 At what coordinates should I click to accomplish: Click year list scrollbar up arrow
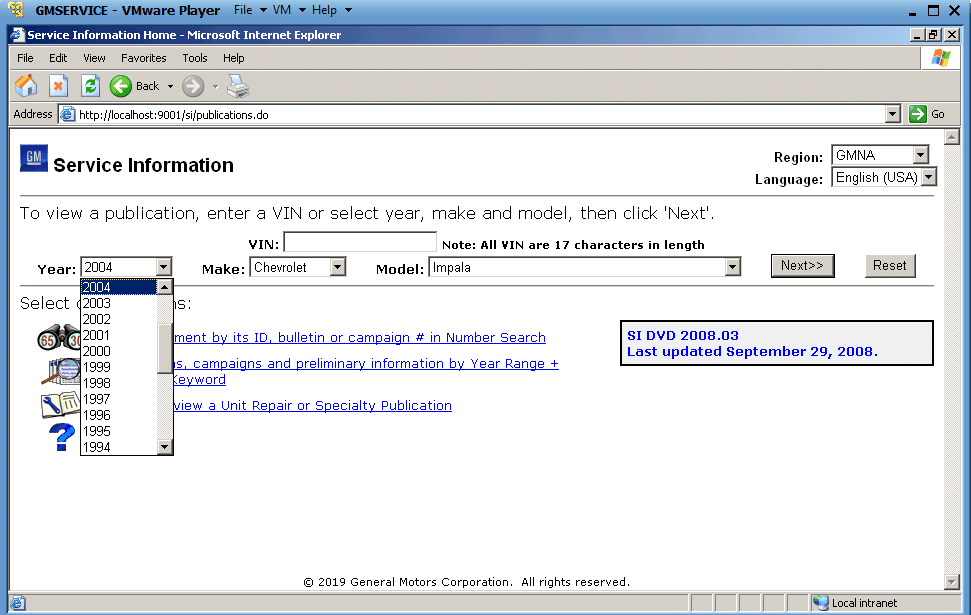(x=164, y=287)
